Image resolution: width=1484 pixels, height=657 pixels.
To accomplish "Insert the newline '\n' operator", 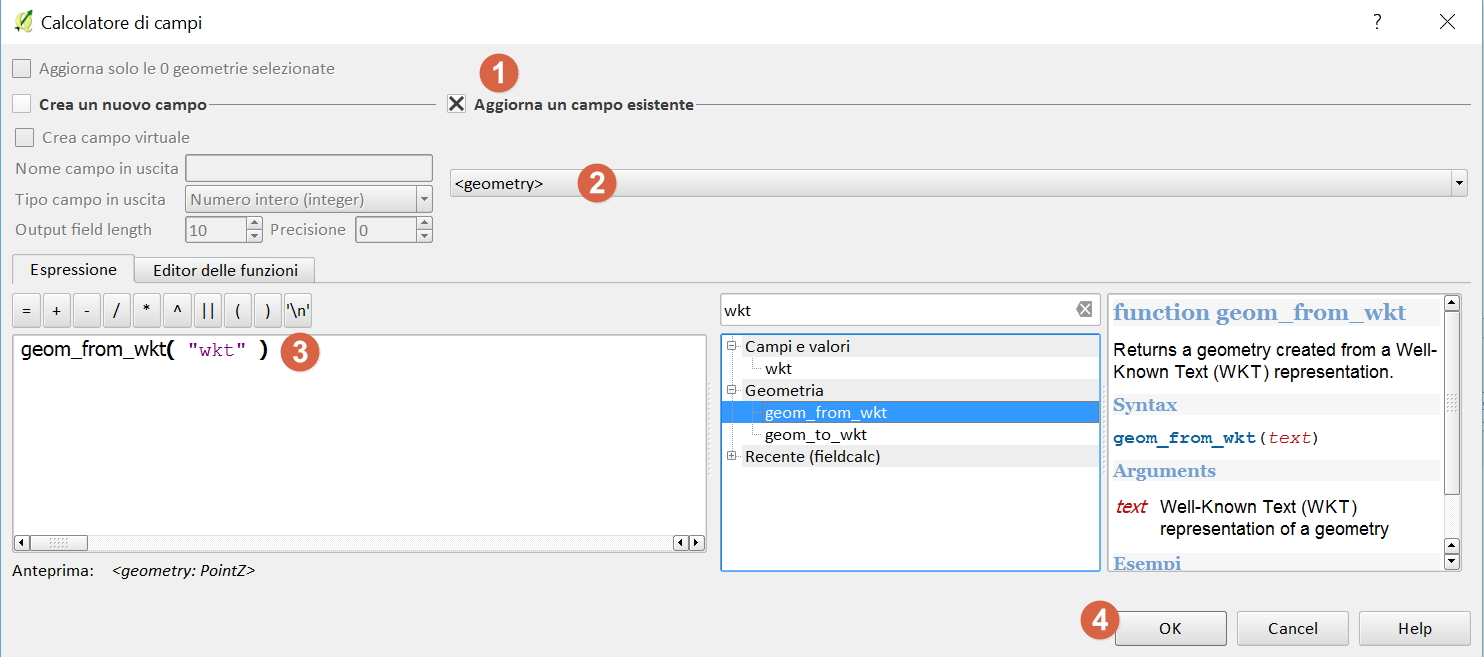I will pos(298,311).
